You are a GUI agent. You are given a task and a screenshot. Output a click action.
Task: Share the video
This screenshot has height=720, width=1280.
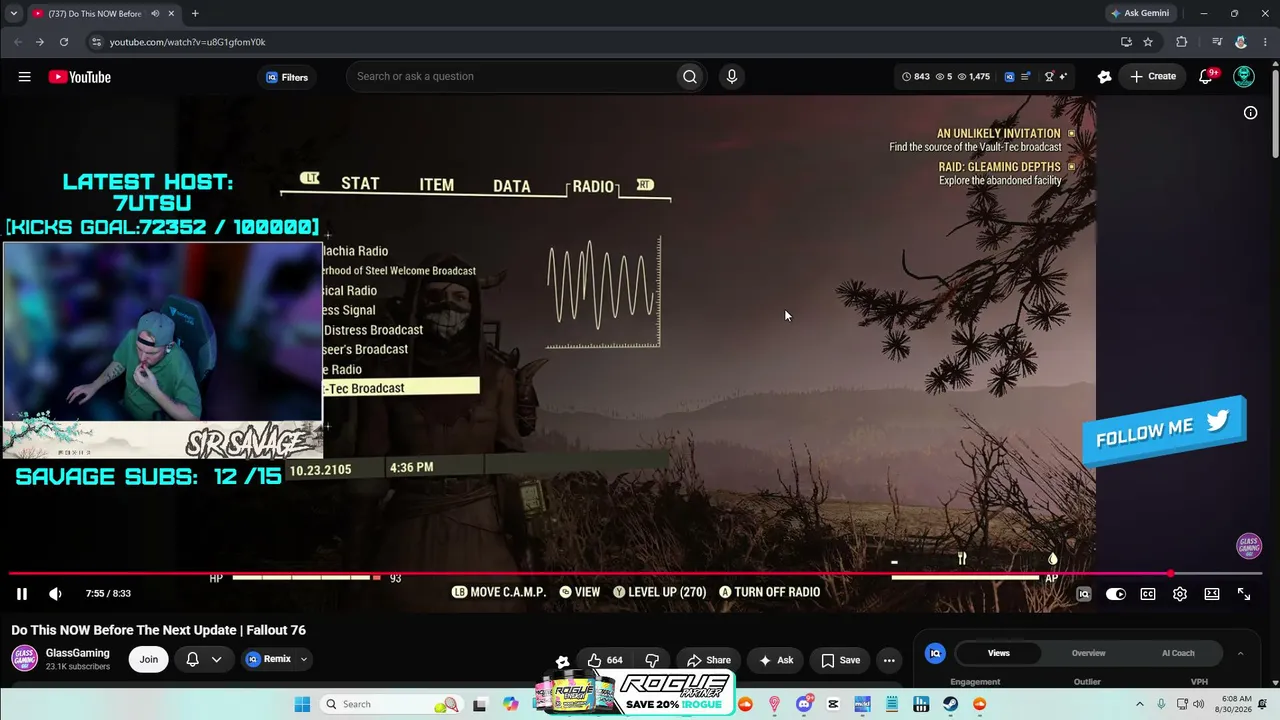pos(709,660)
